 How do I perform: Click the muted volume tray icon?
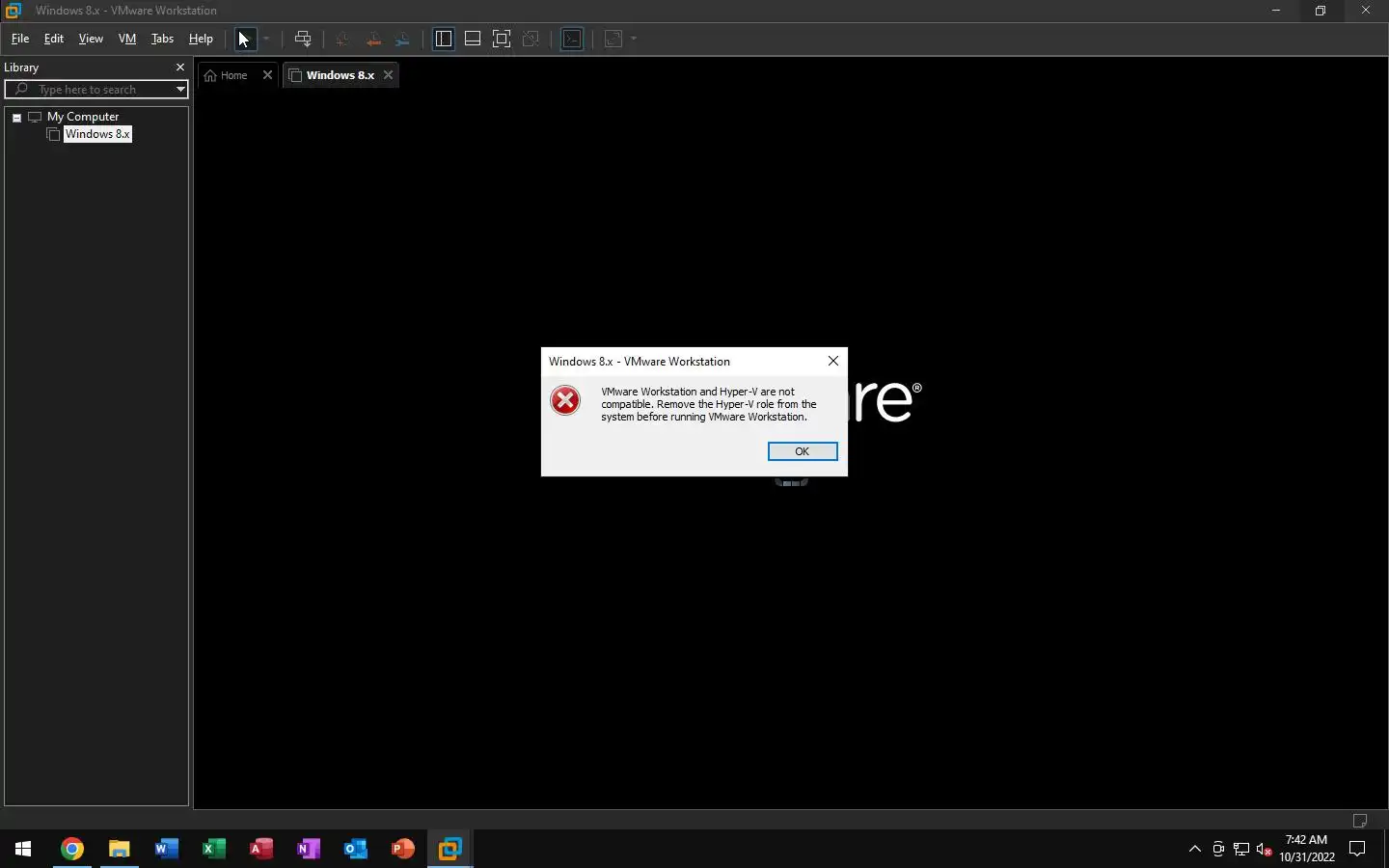tap(1265, 850)
